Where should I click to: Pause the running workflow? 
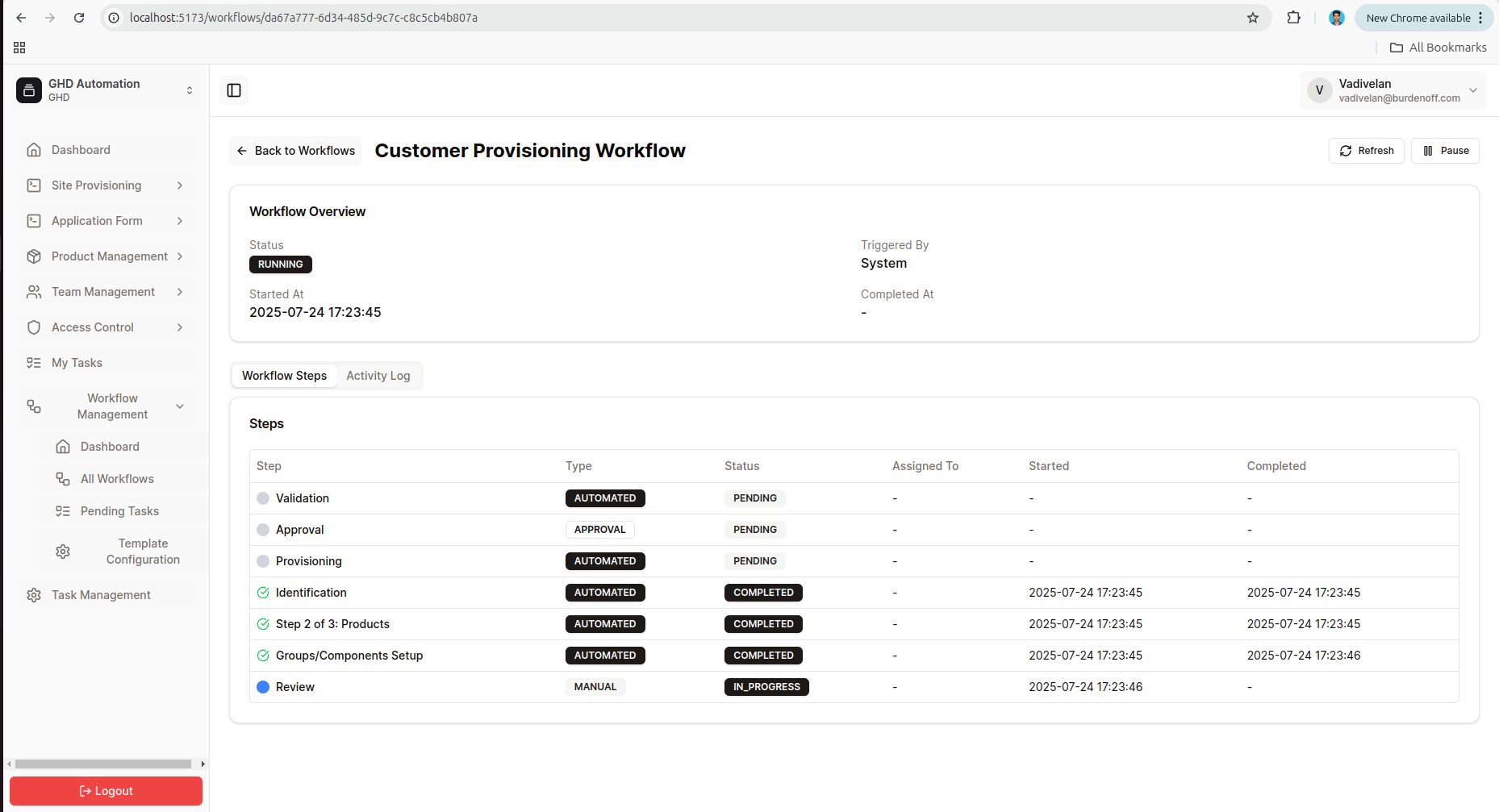click(1445, 151)
